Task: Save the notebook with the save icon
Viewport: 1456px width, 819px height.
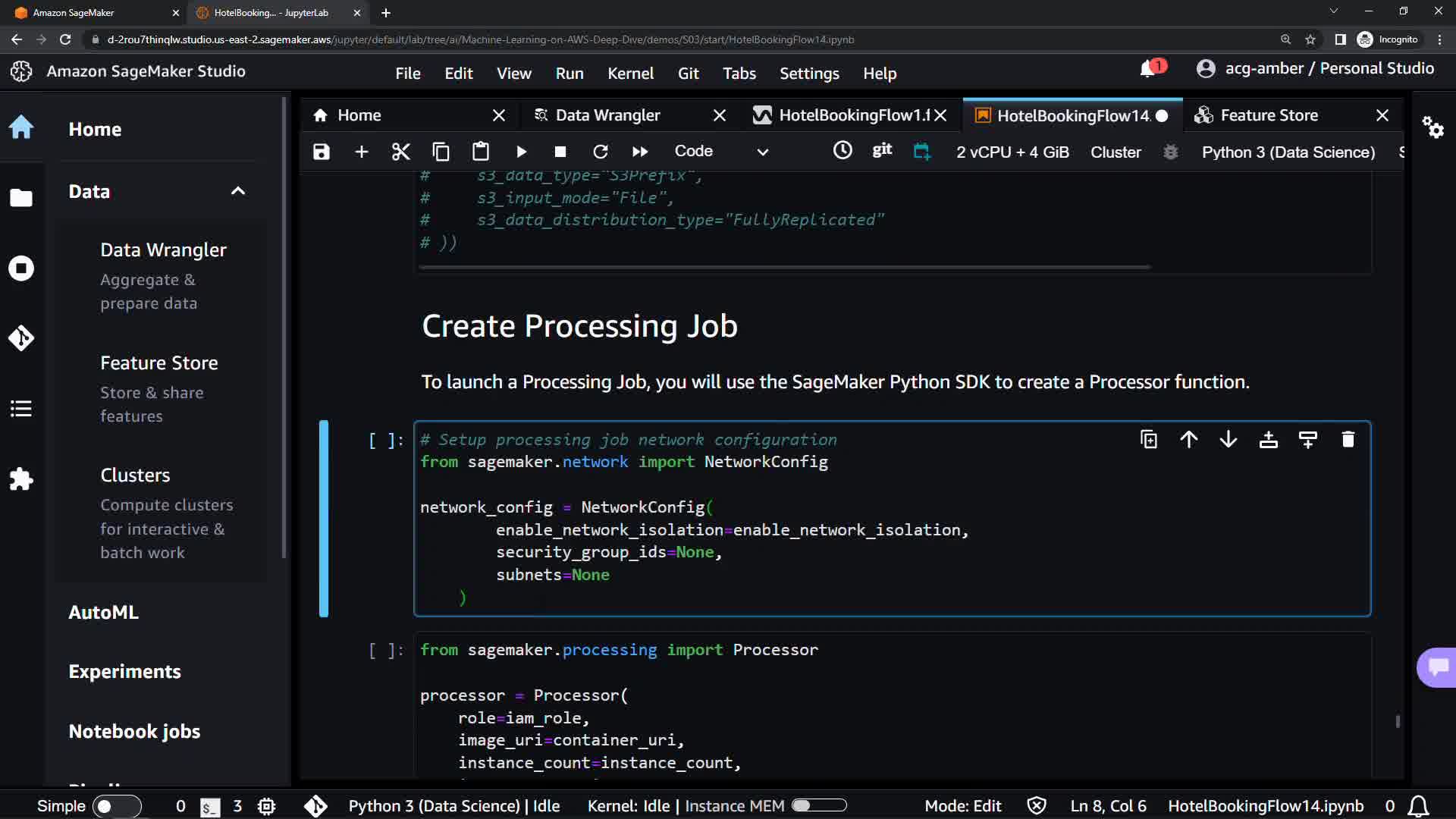Action: tap(322, 152)
